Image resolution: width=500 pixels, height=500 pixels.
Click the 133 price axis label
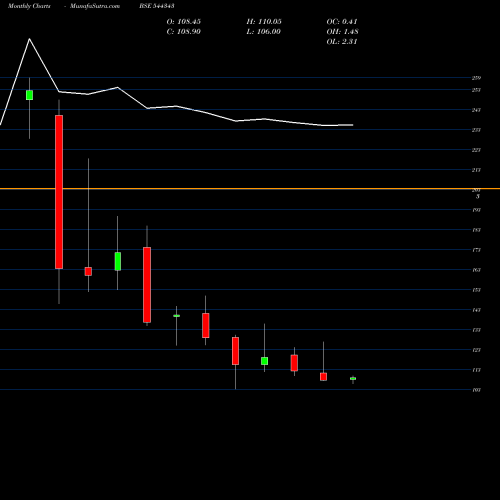coord(476,330)
